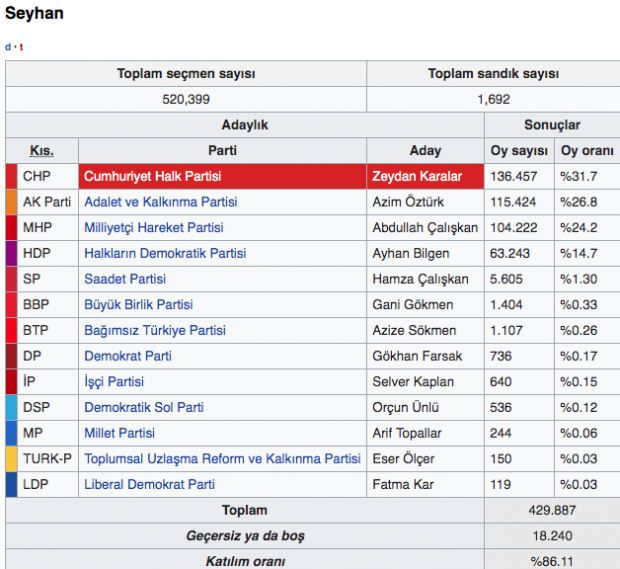Click the 'Adaylık' section header
Image resolution: width=620 pixels, height=569 pixels.
coord(245,125)
